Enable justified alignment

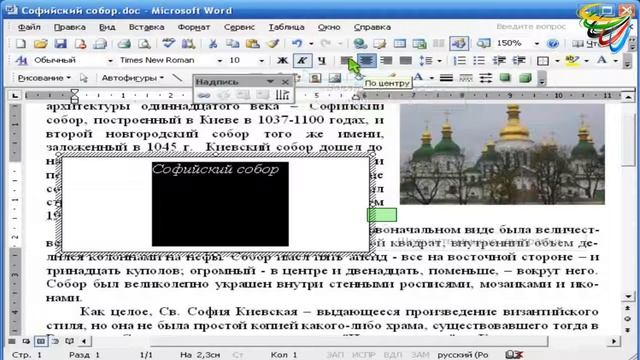[405, 61]
